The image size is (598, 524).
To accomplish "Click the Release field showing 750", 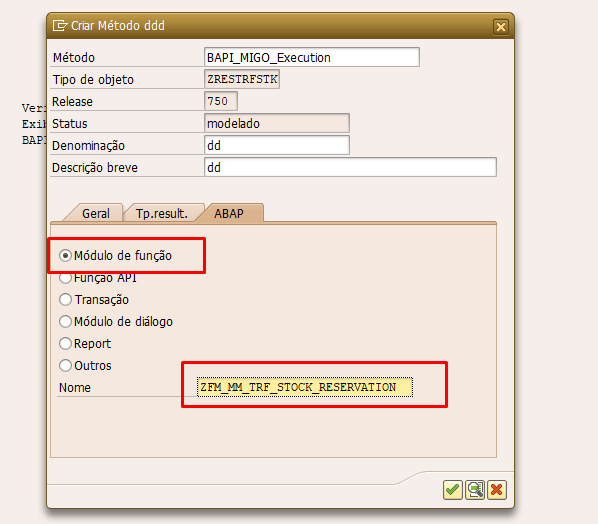I will pyautogui.click(x=221, y=101).
